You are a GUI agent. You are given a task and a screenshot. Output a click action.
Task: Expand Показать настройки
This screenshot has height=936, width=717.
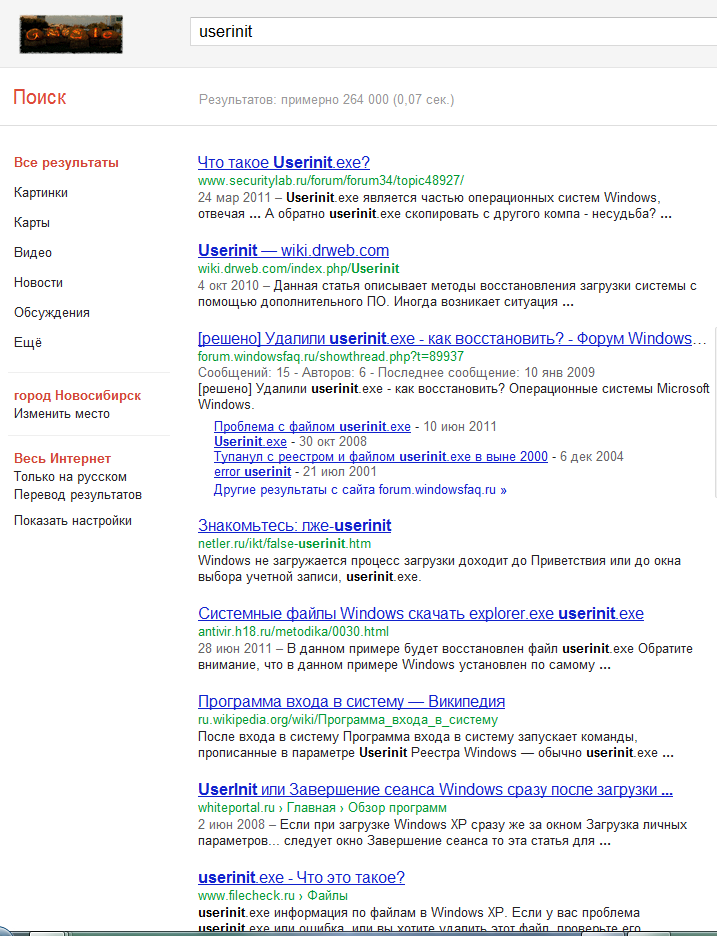point(73,521)
